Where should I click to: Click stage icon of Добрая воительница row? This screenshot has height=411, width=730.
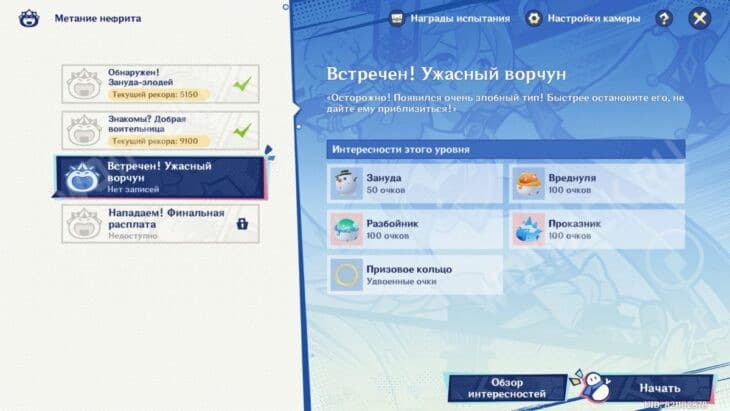[84, 131]
